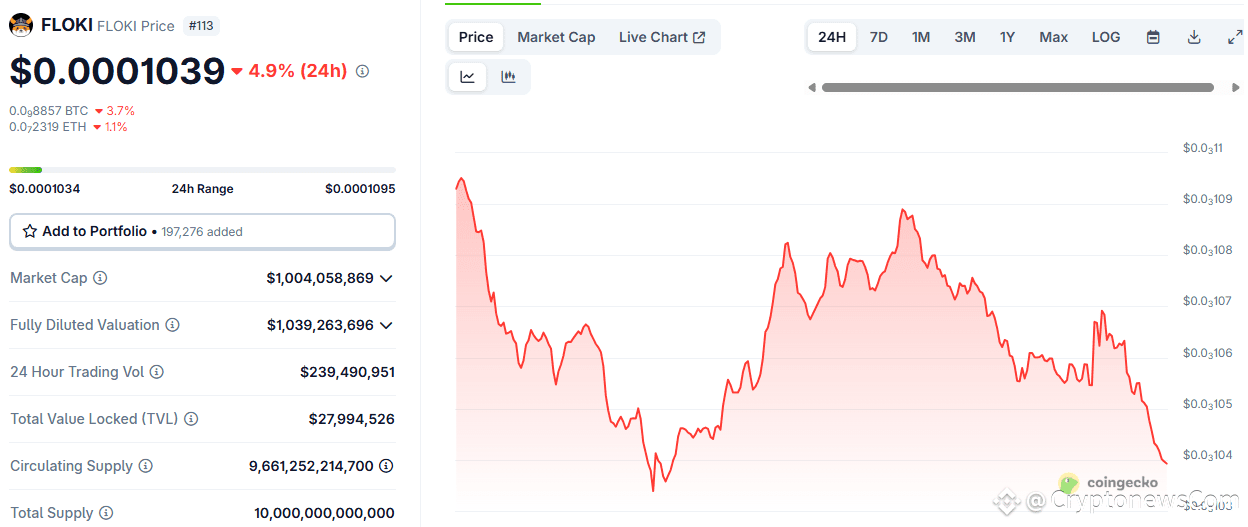Switch to line chart view icon
Image resolution: width=1248 pixels, height=527 pixels.
(468, 77)
